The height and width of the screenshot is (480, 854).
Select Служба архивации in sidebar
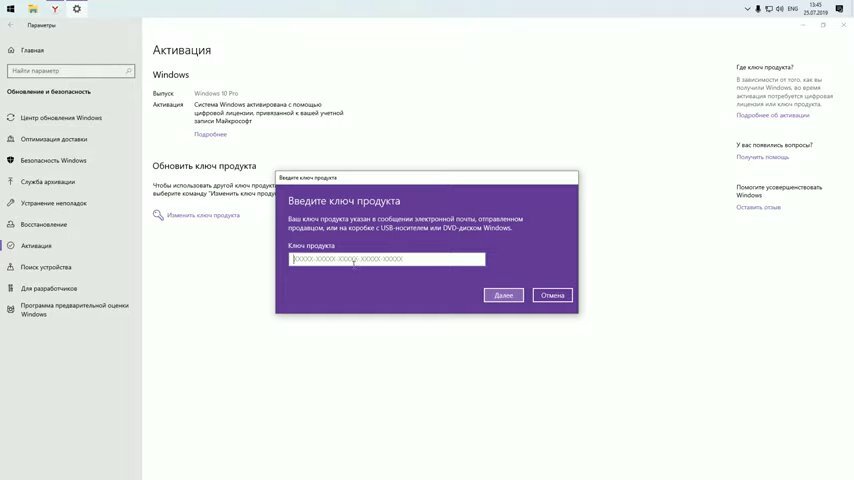pyautogui.click(x=48, y=181)
